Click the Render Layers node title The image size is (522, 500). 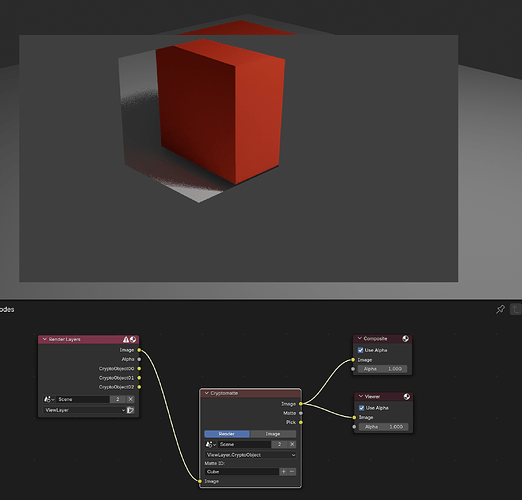[x=65, y=339]
